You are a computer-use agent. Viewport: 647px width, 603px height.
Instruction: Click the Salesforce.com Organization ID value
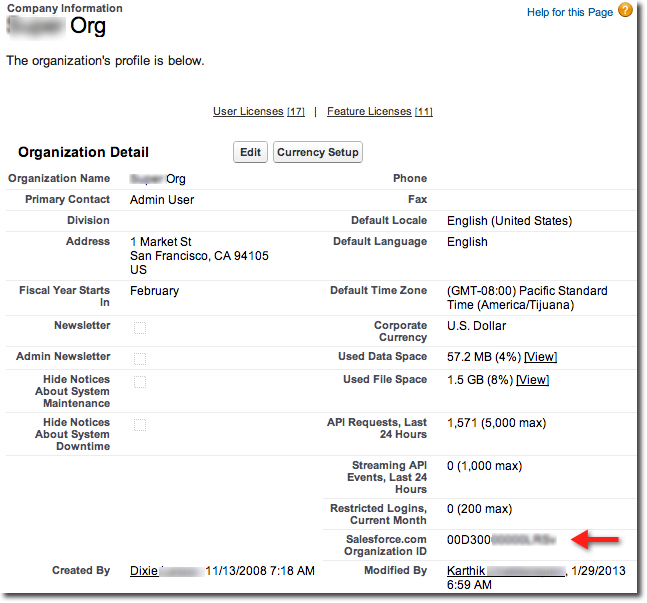click(x=500, y=540)
